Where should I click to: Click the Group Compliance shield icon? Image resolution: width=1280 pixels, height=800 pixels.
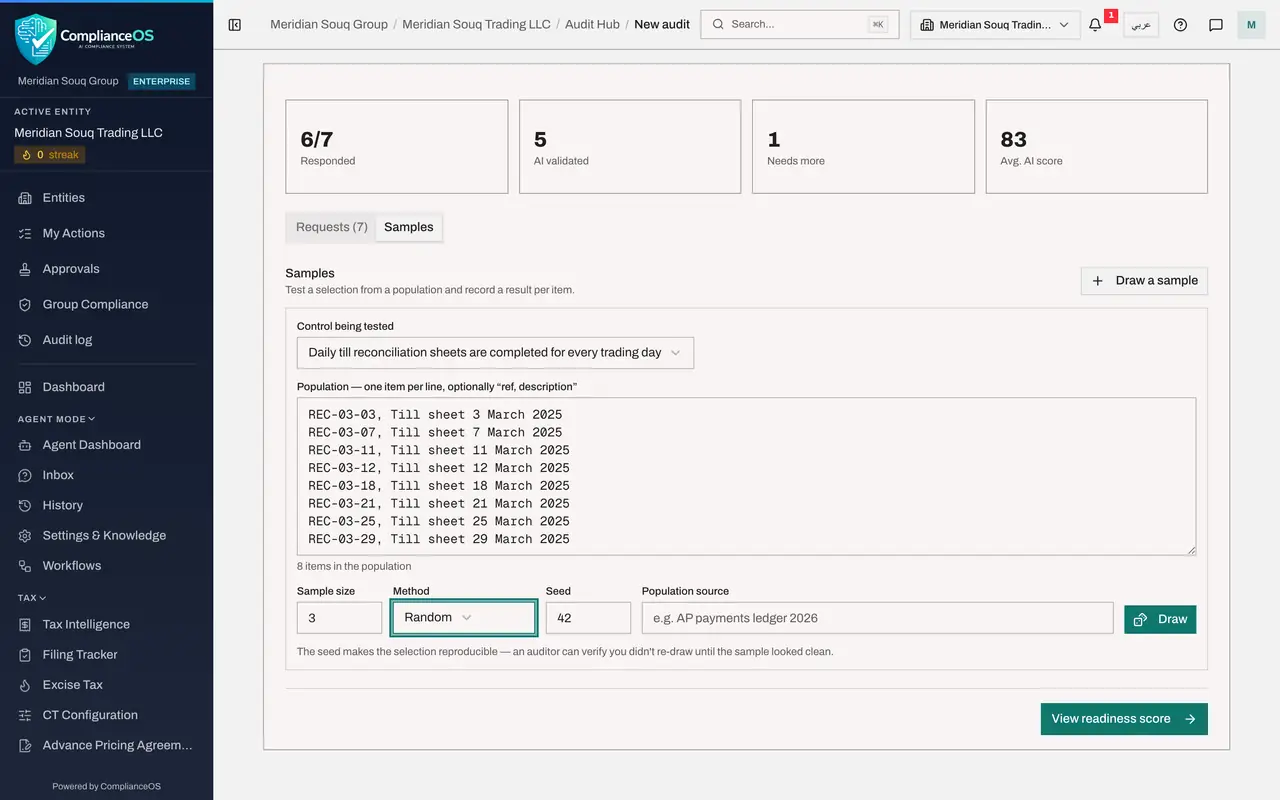[x=25, y=304]
